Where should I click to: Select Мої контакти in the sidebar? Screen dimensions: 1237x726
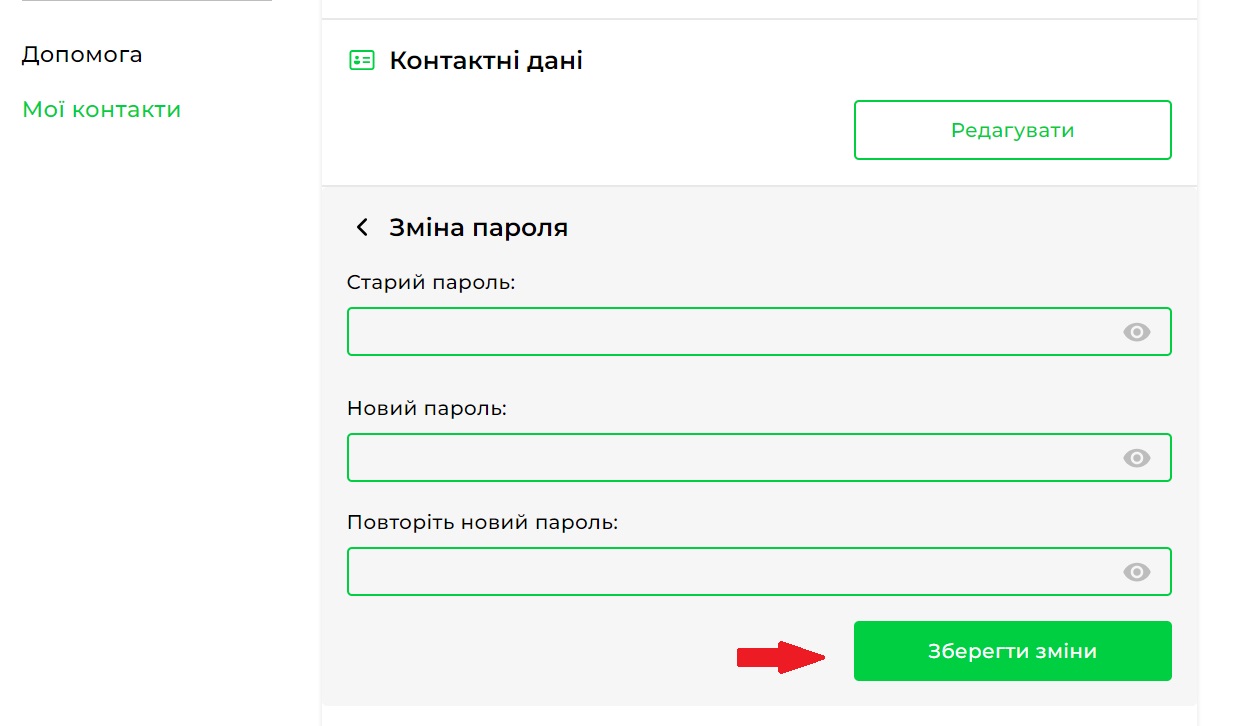point(101,110)
